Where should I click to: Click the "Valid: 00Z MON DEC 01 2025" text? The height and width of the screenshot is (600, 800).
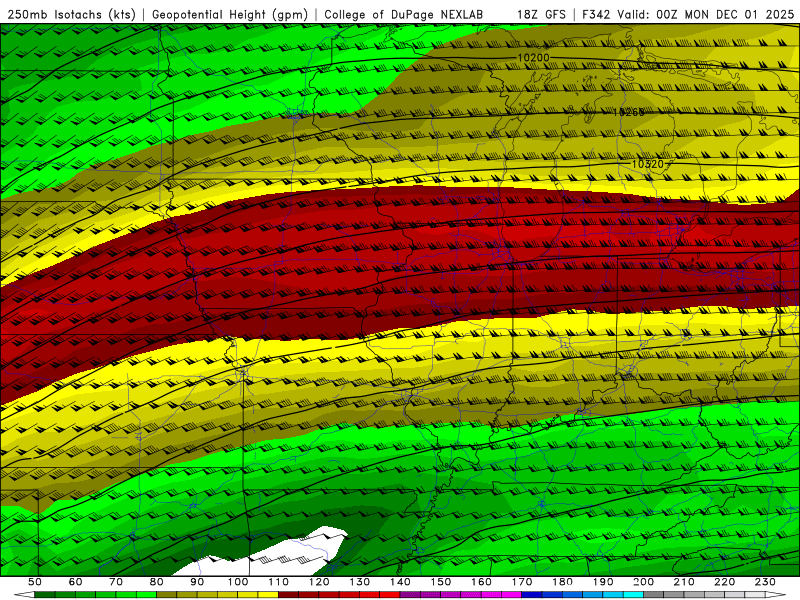pyautogui.click(x=706, y=14)
